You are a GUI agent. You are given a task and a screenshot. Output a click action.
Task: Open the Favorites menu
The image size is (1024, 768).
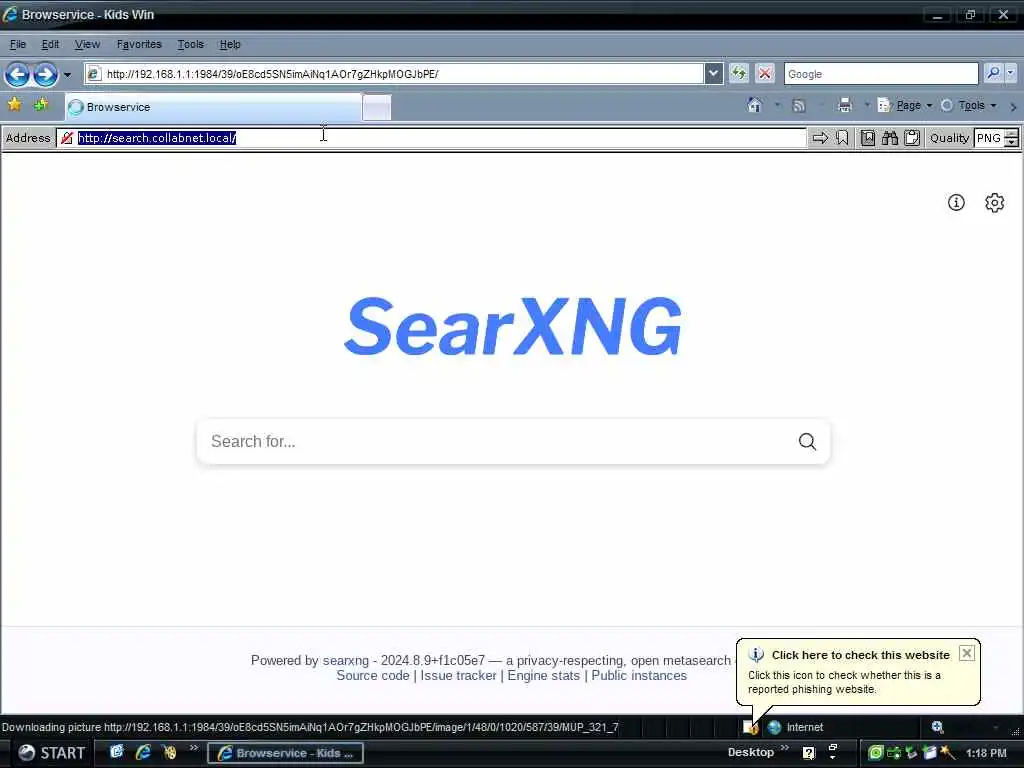click(139, 44)
